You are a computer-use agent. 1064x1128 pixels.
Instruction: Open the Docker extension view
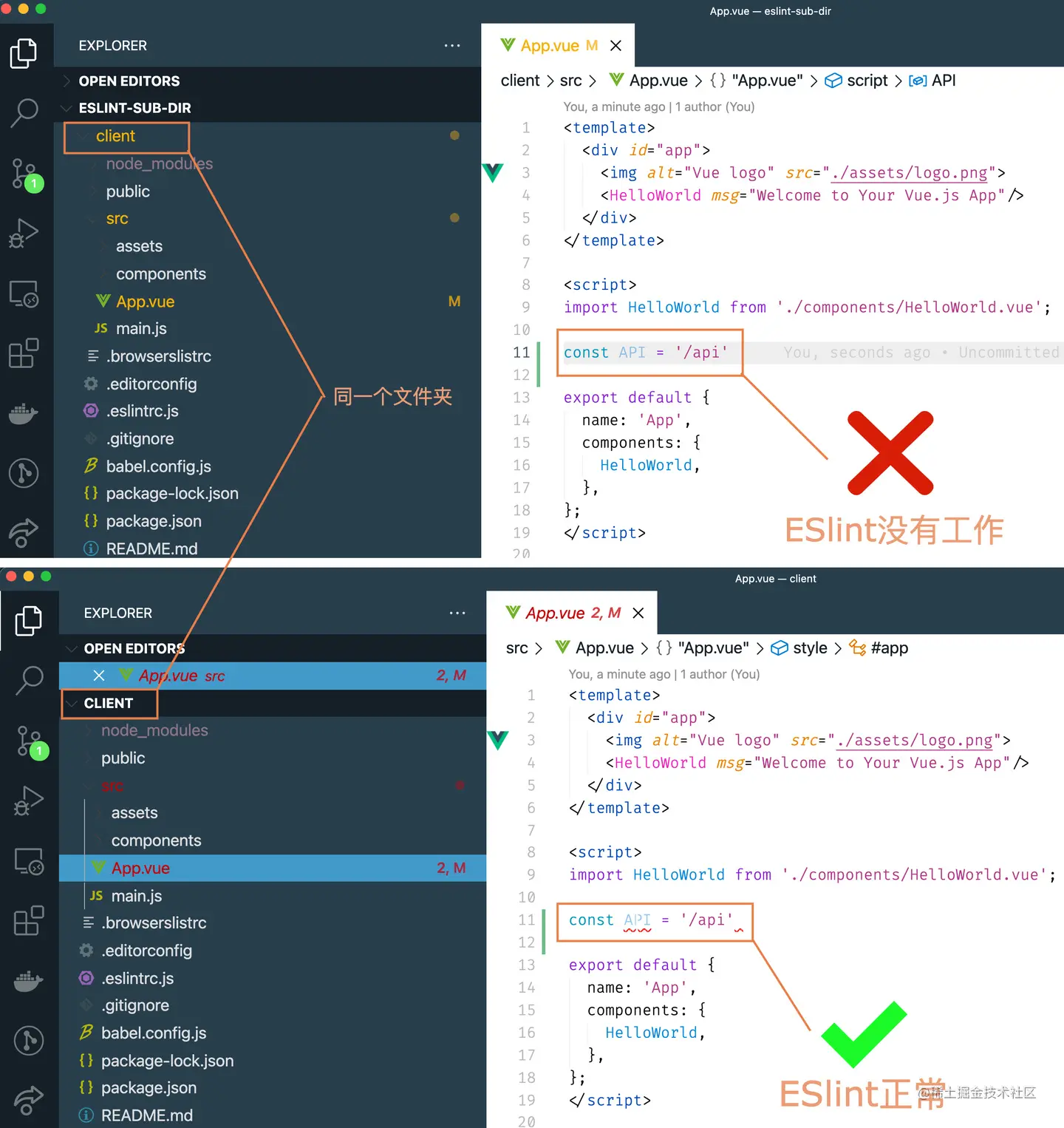tap(24, 413)
